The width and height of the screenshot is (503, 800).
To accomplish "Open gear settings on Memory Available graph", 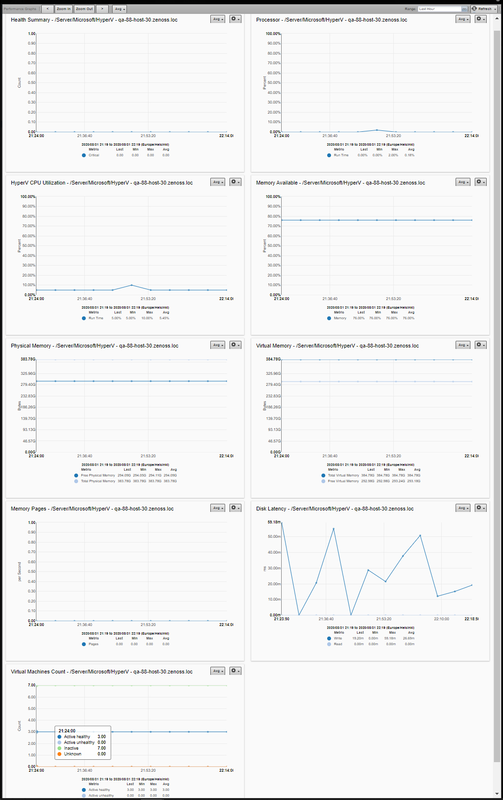I will [x=481, y=182].
